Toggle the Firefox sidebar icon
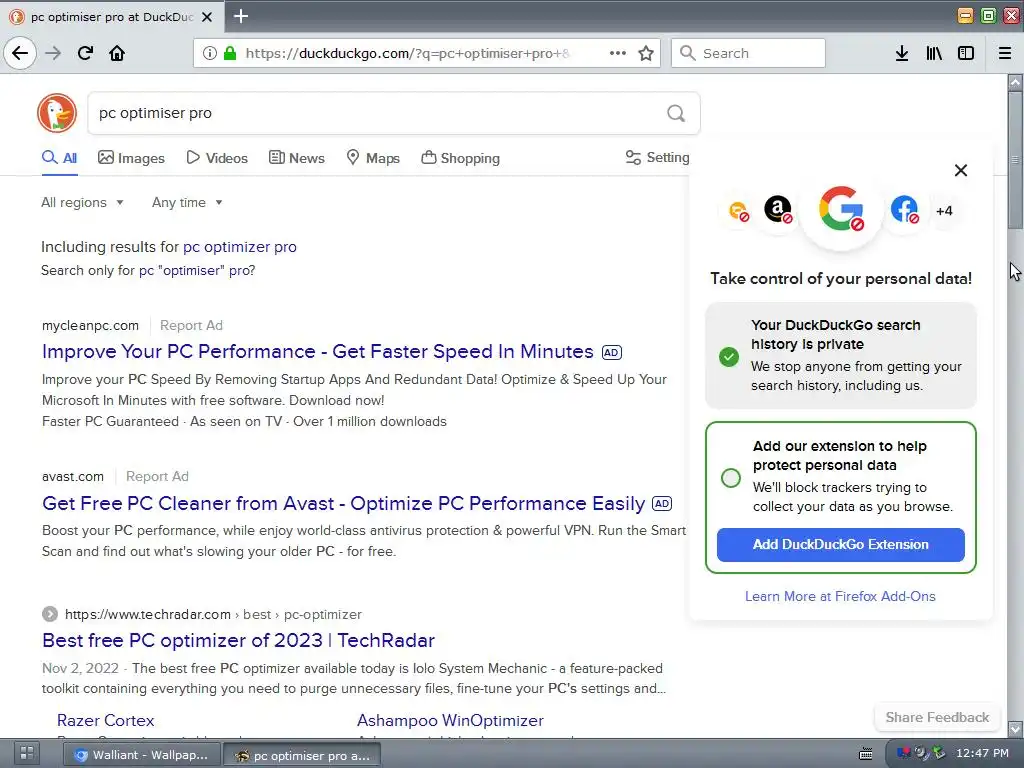1024x768 pixels. (x=966, y=53)
